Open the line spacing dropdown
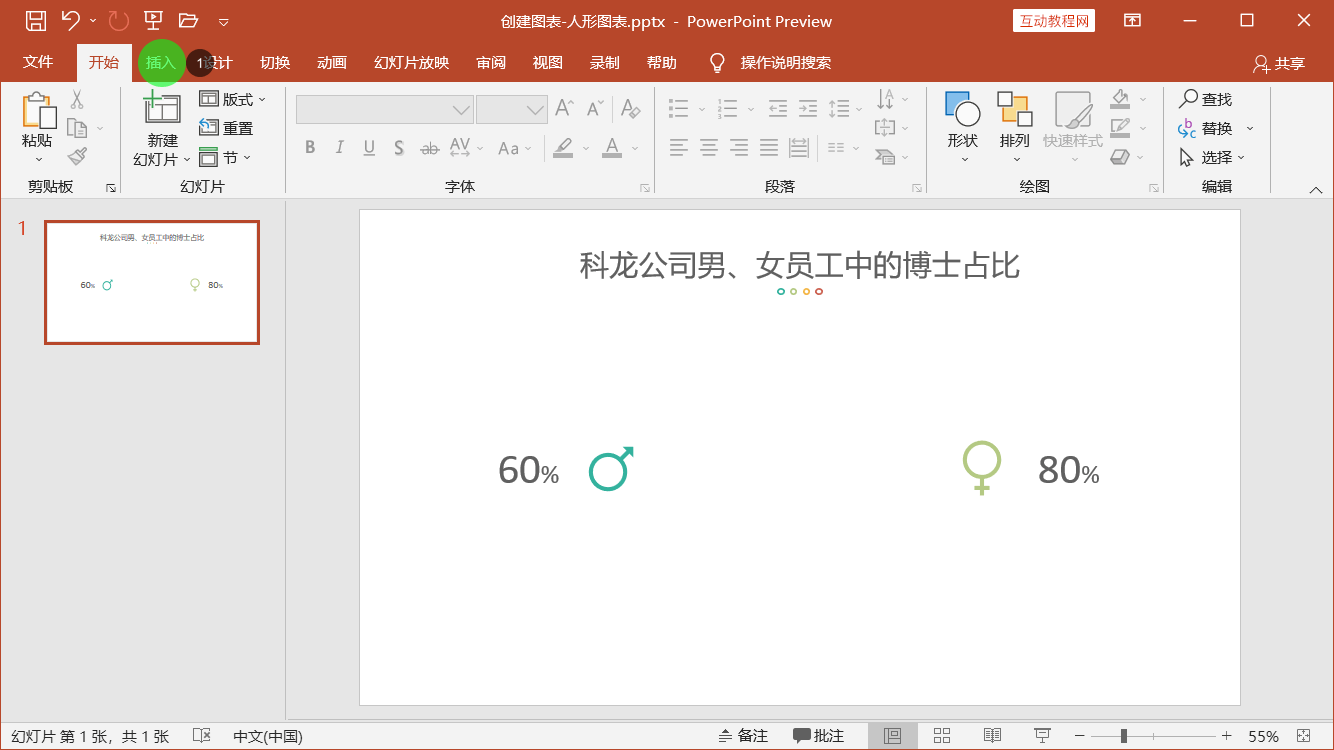 point(845,108)
